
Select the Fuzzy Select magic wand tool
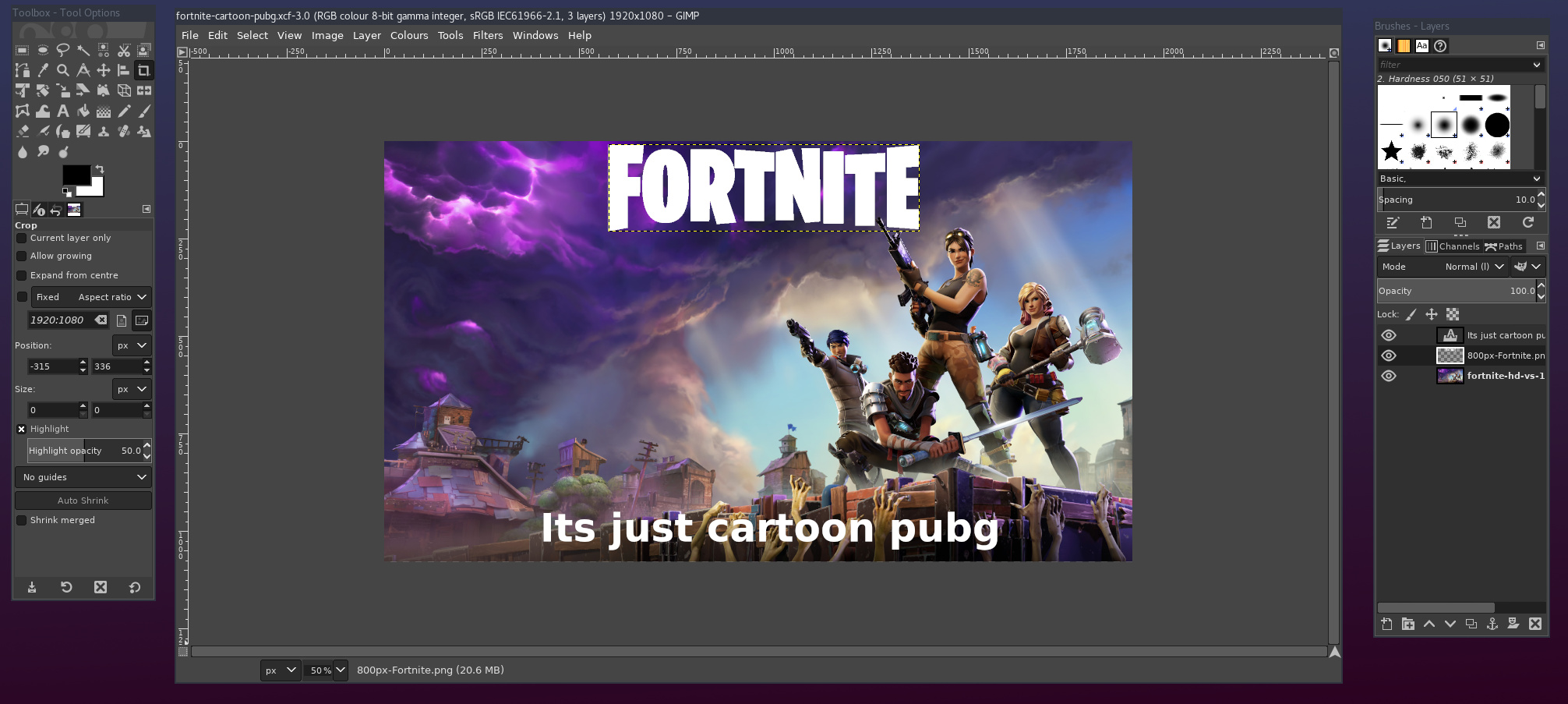tap(83, 51)
